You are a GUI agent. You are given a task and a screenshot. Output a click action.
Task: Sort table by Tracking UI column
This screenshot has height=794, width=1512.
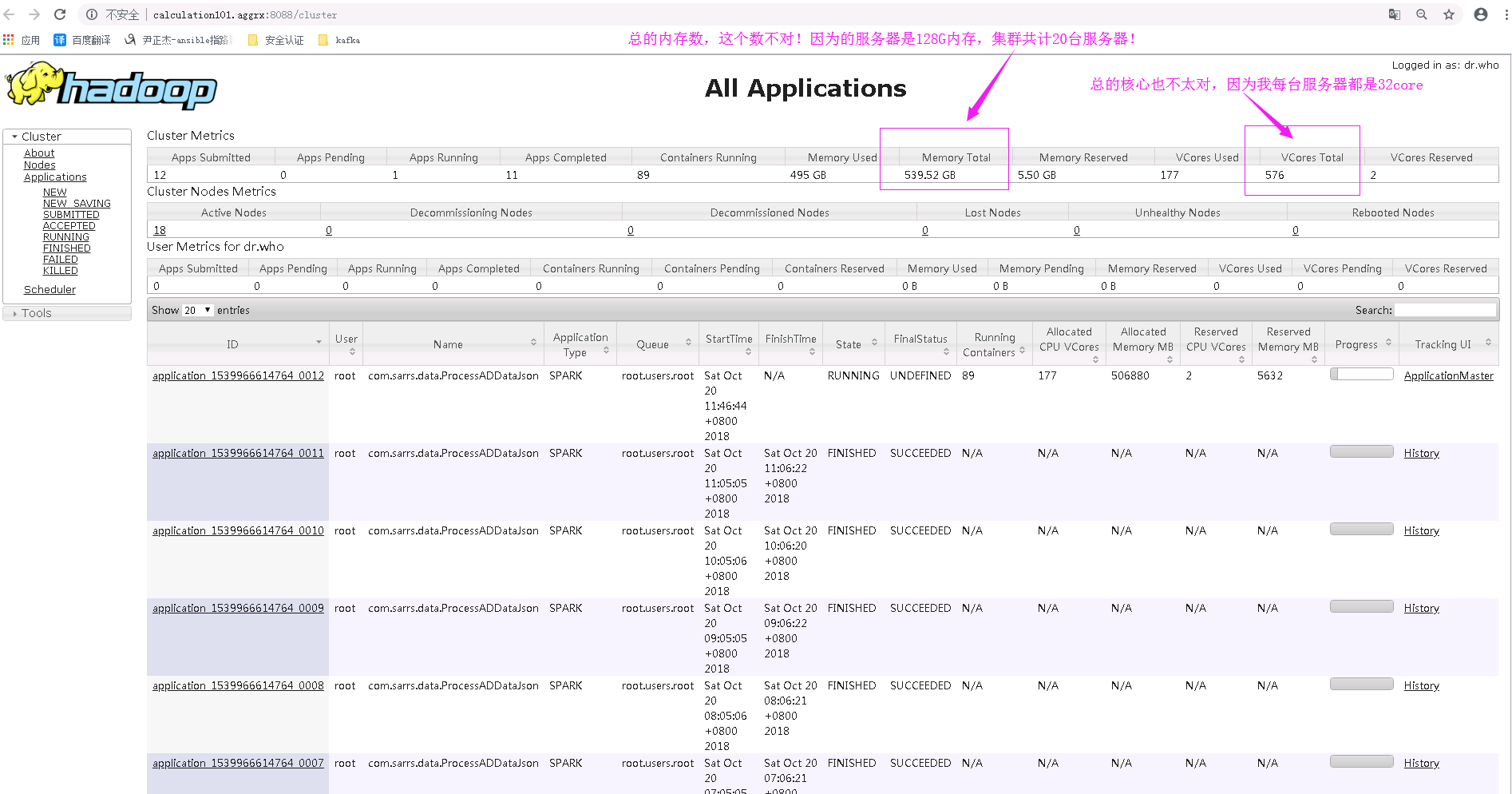pos(1488,342)
